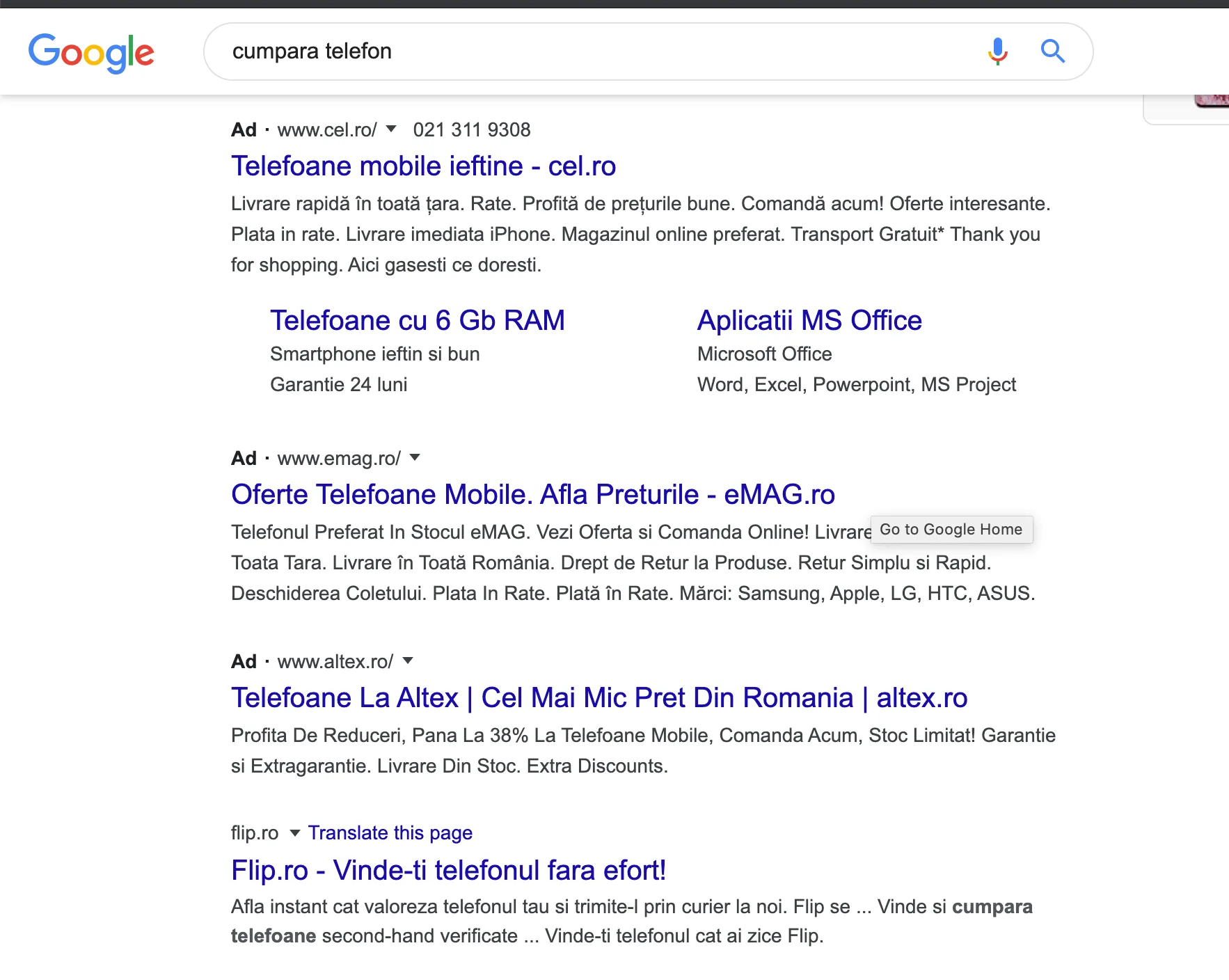
Task: Expand dropdown arrow next to www.altex.ro/
Action: tap(408, 661)
